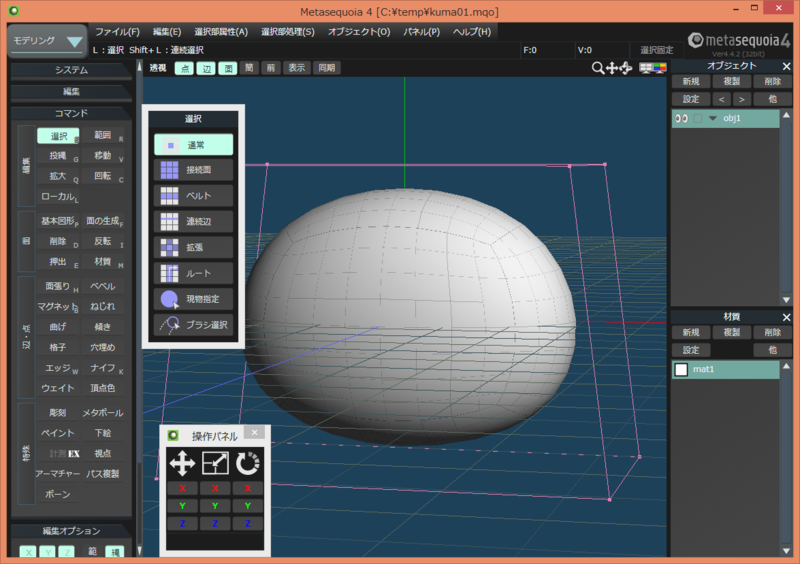800x564 pixels.
Task: Select the 基本図形 primitive command
Action: [x=59, y=221]
